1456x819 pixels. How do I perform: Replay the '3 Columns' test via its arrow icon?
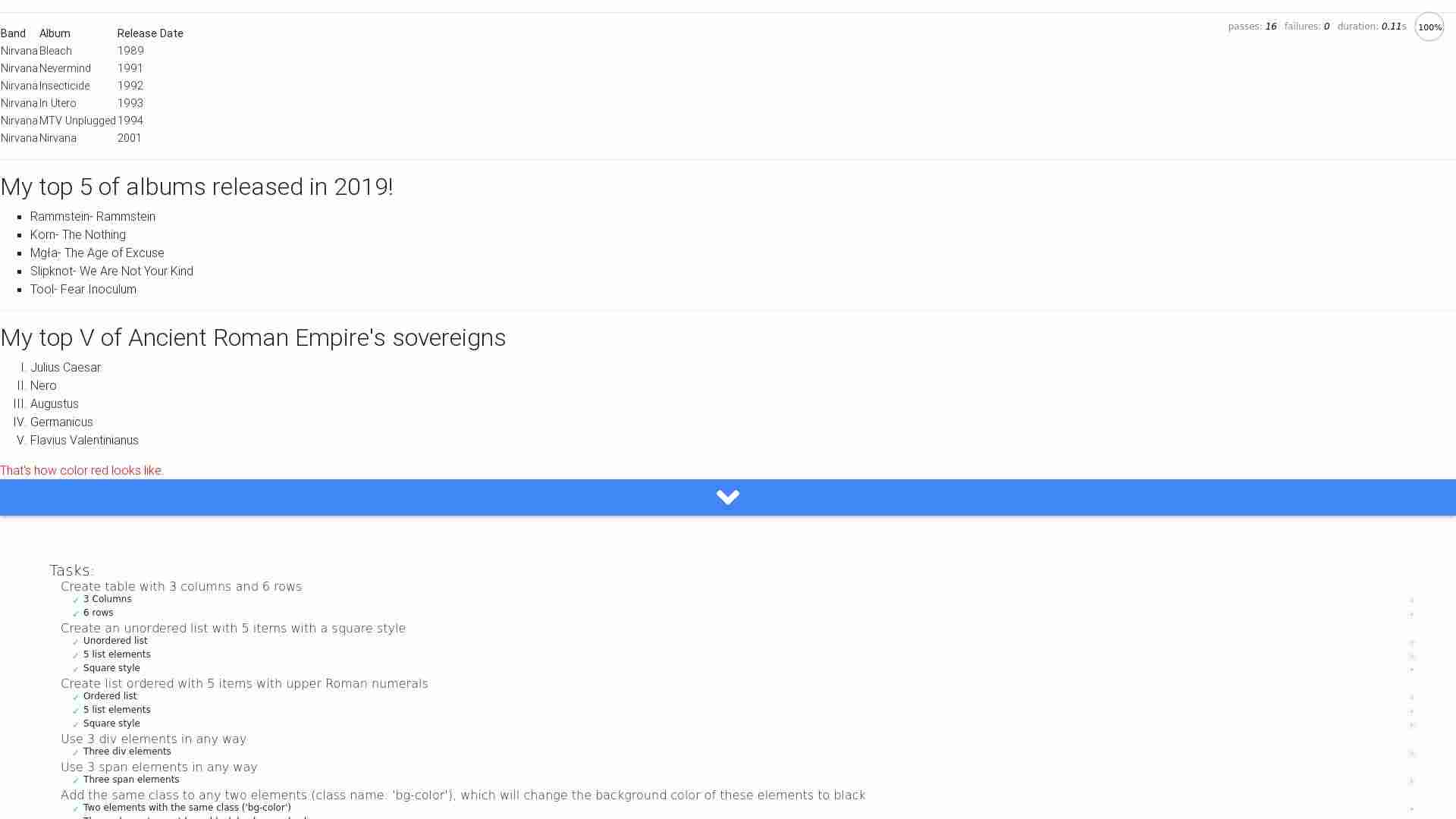point(1411,601)
